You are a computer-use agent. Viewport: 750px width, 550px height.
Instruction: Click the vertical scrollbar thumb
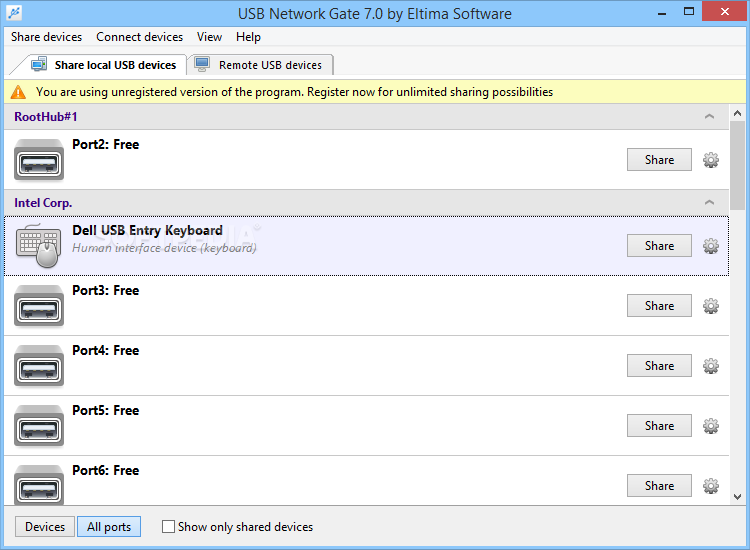click(x=737, y=165)
